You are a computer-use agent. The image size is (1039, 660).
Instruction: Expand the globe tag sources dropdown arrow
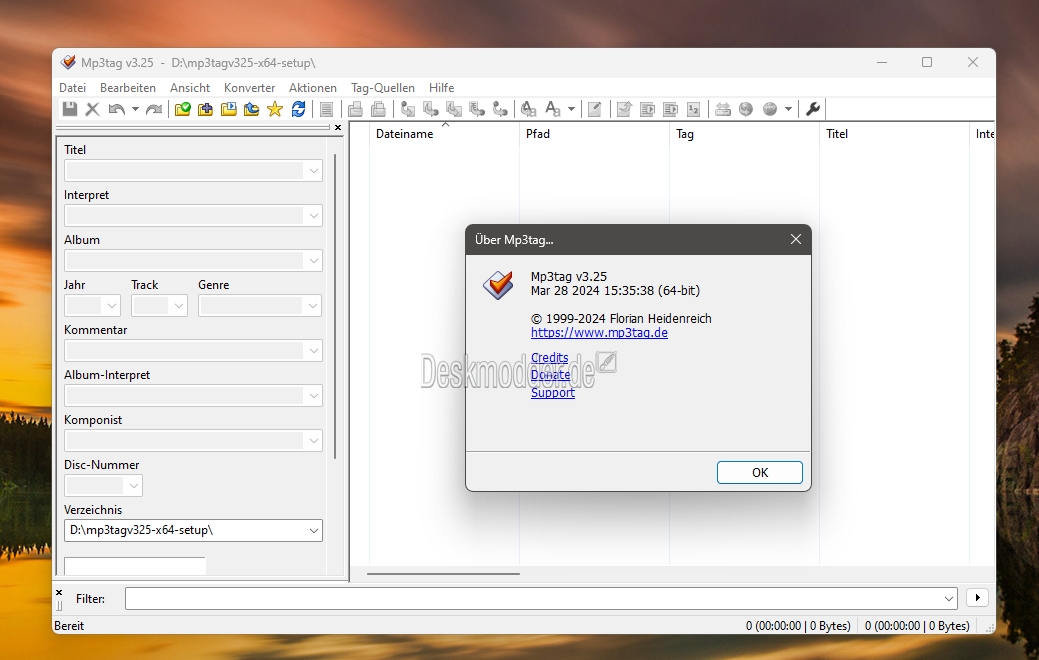pyautogui.click(x=788, y=109)
